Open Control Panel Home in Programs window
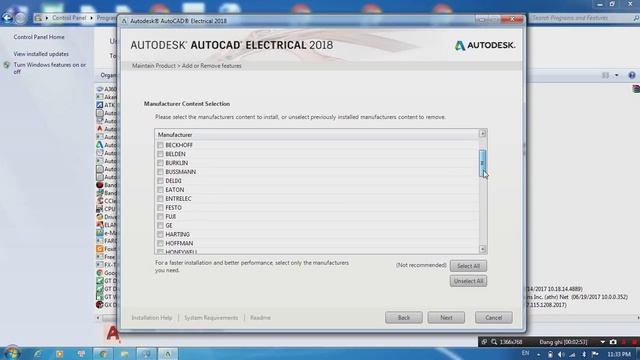 click(39, 37)
